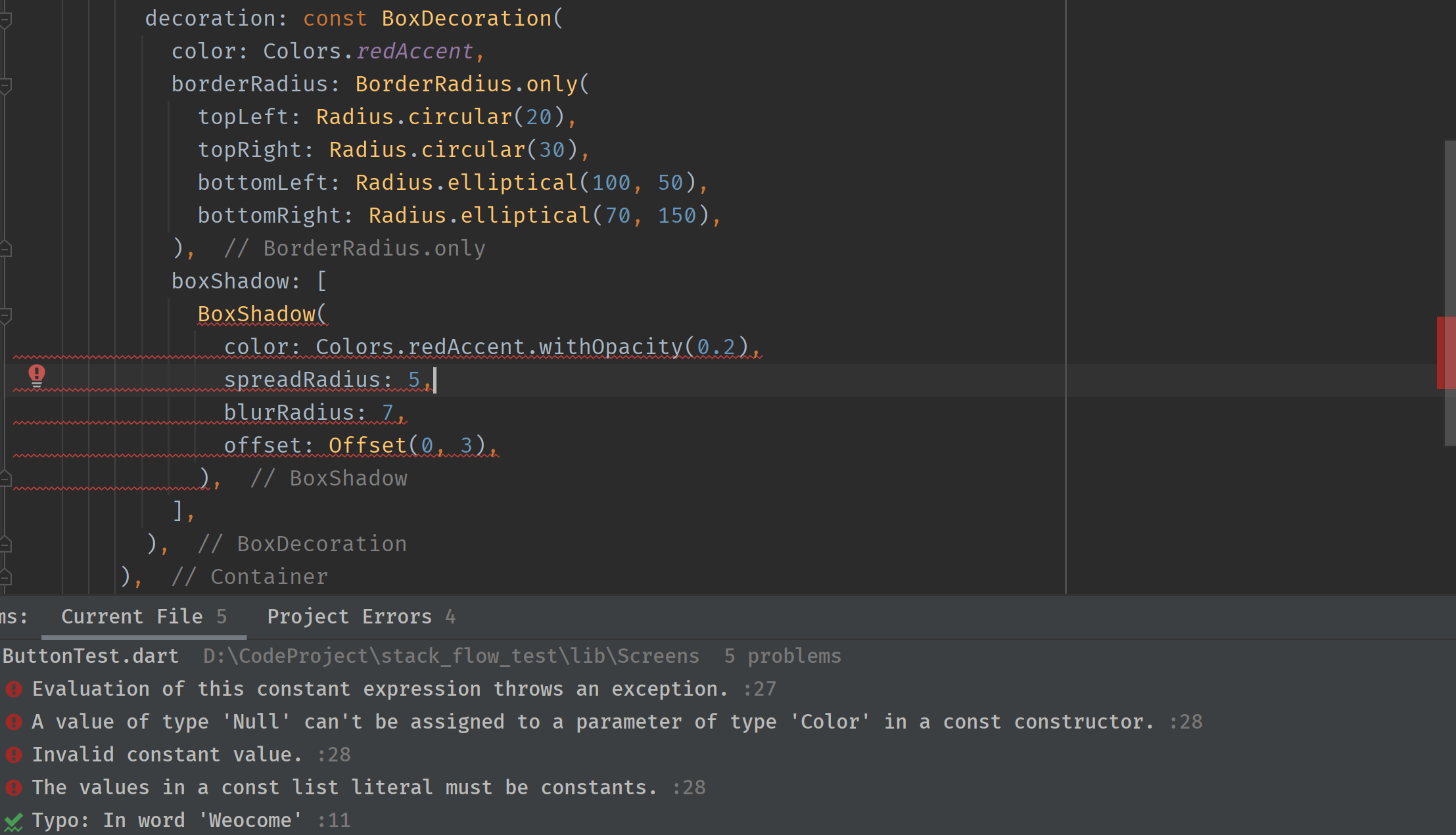This screenshot has width=1456, height=835.
Task: Jump to 'Invalid constant value.' problem
Action: (167, 755)
